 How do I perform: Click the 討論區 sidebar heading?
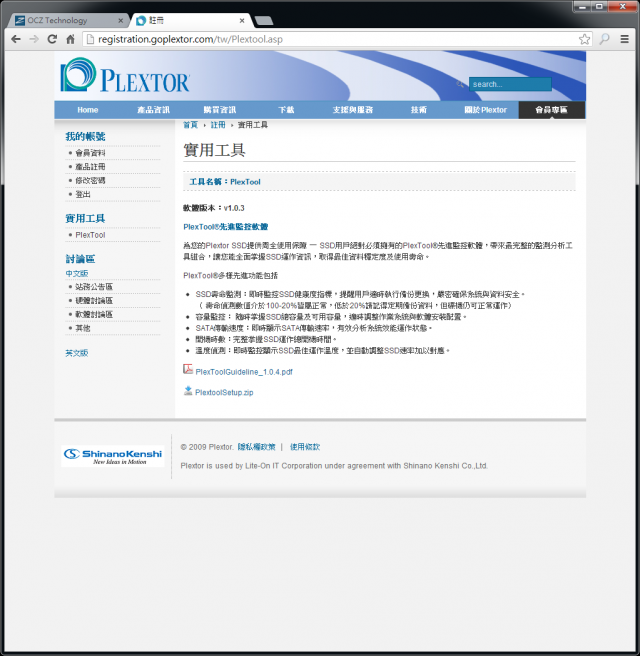80,259
